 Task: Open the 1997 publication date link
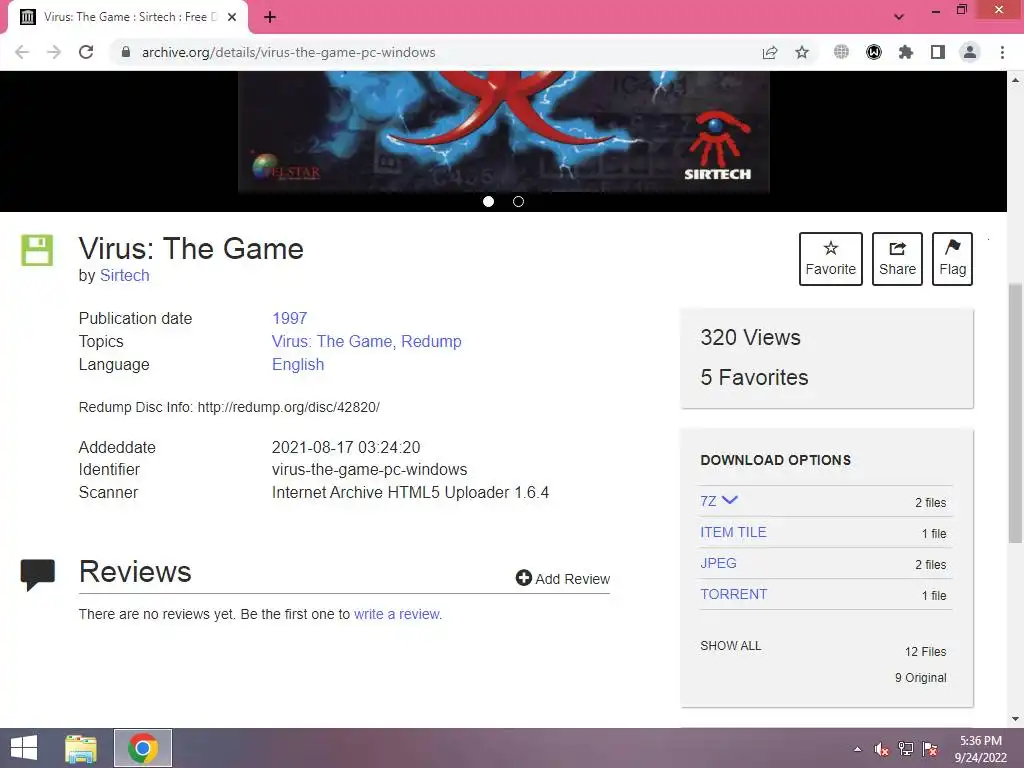[289, 318]
